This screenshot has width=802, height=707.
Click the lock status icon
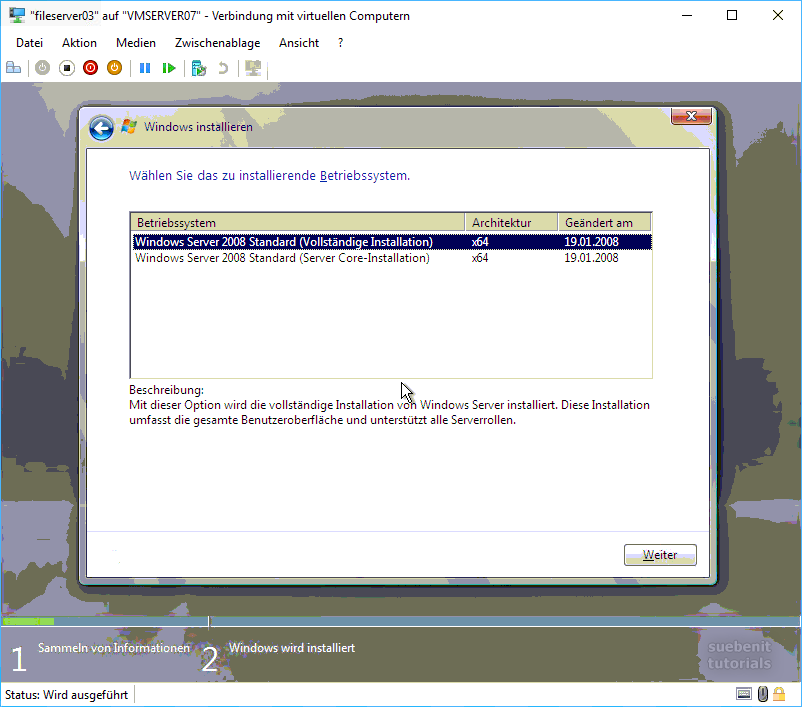[779, 694]
